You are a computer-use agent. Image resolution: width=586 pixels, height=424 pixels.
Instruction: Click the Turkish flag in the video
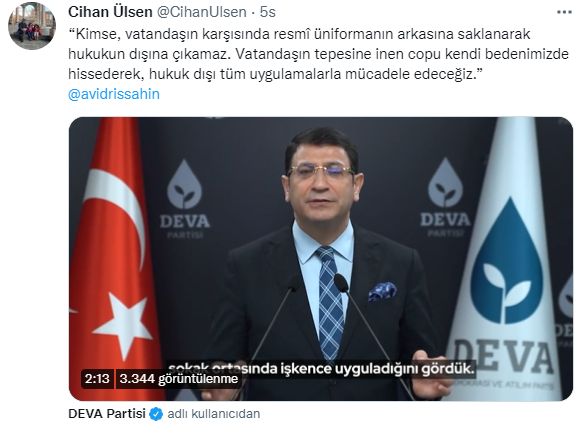click(112, 258)
